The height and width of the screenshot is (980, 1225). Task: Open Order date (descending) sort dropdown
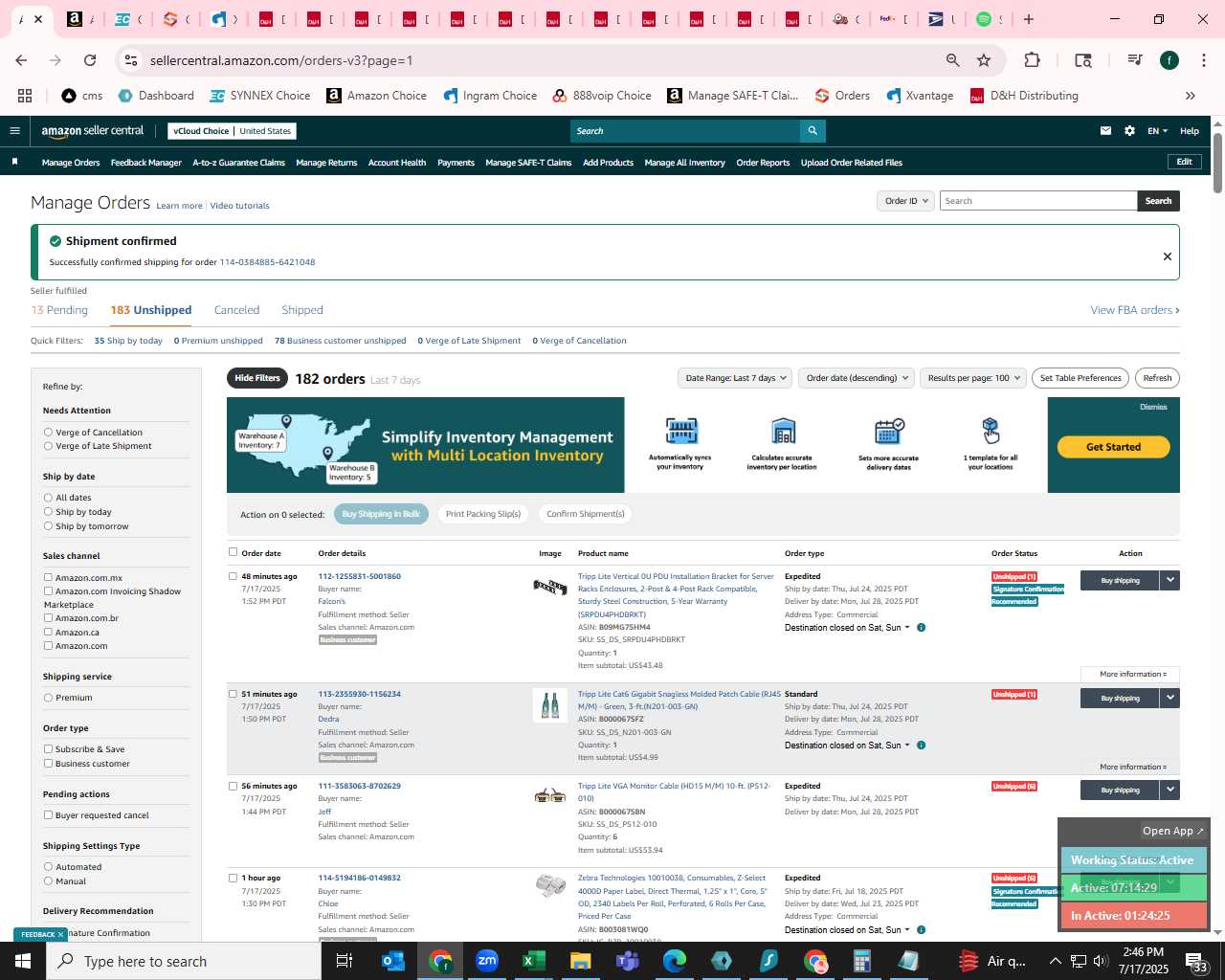click(x=856, y=378)
